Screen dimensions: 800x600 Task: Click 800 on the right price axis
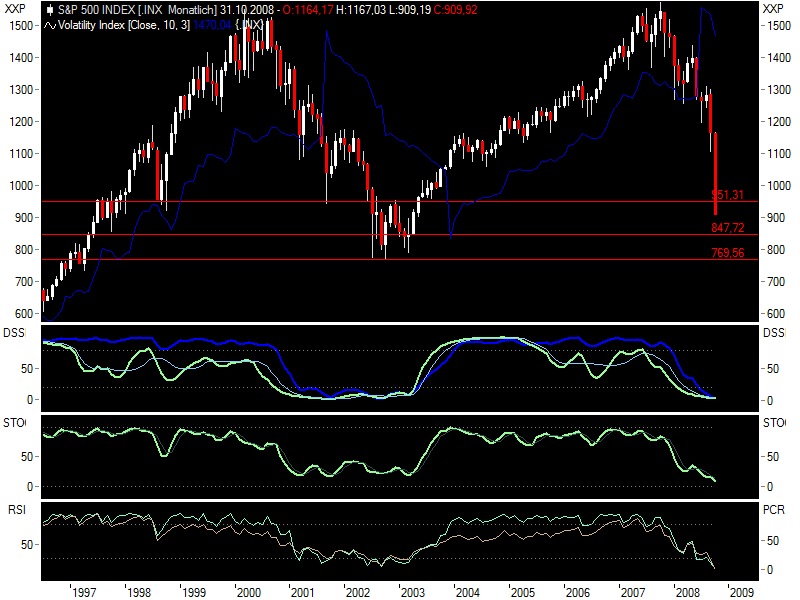[776, 250]
